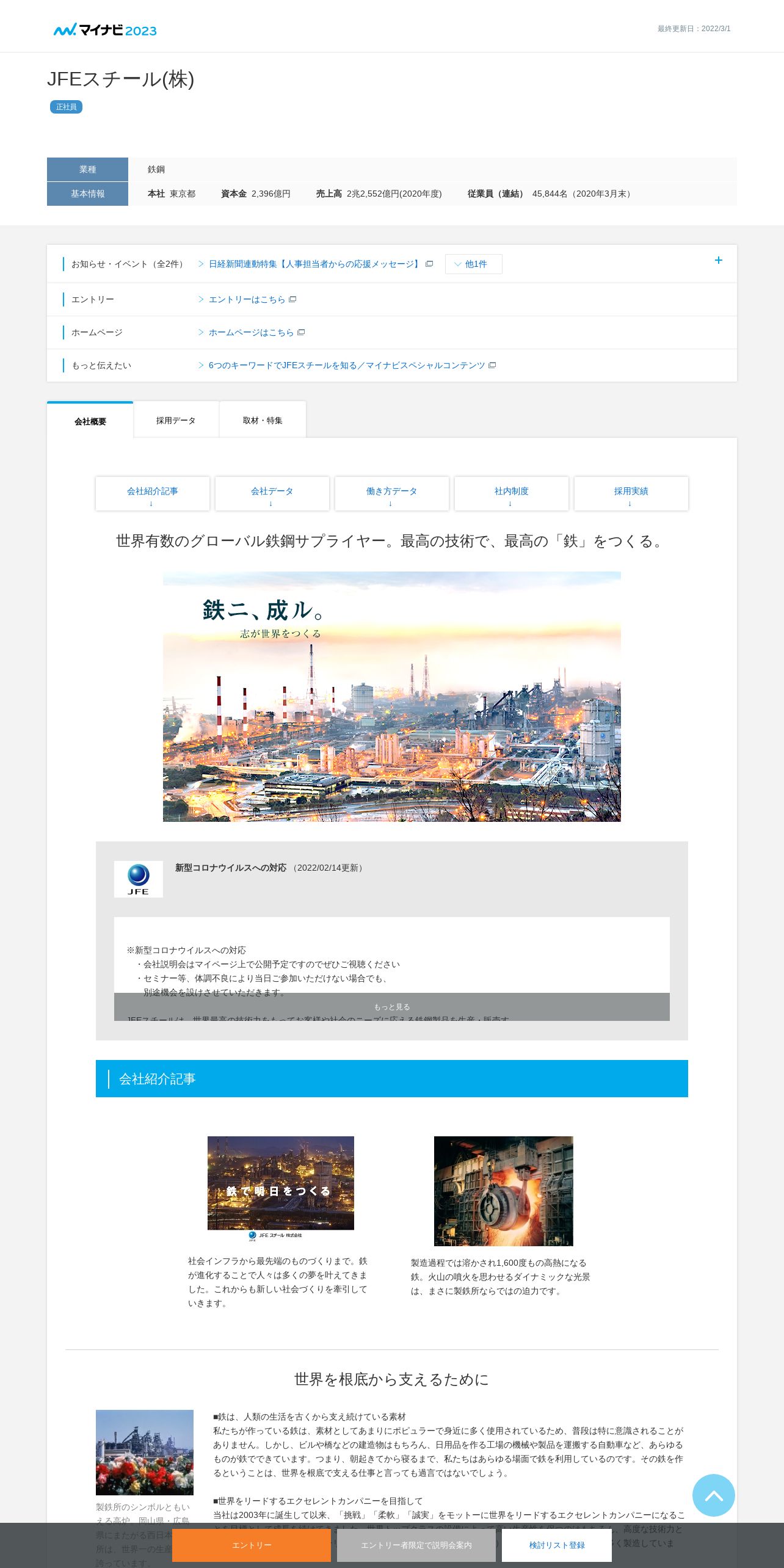
Task: Expand notices with the plus icon
Action: point(718,260)
